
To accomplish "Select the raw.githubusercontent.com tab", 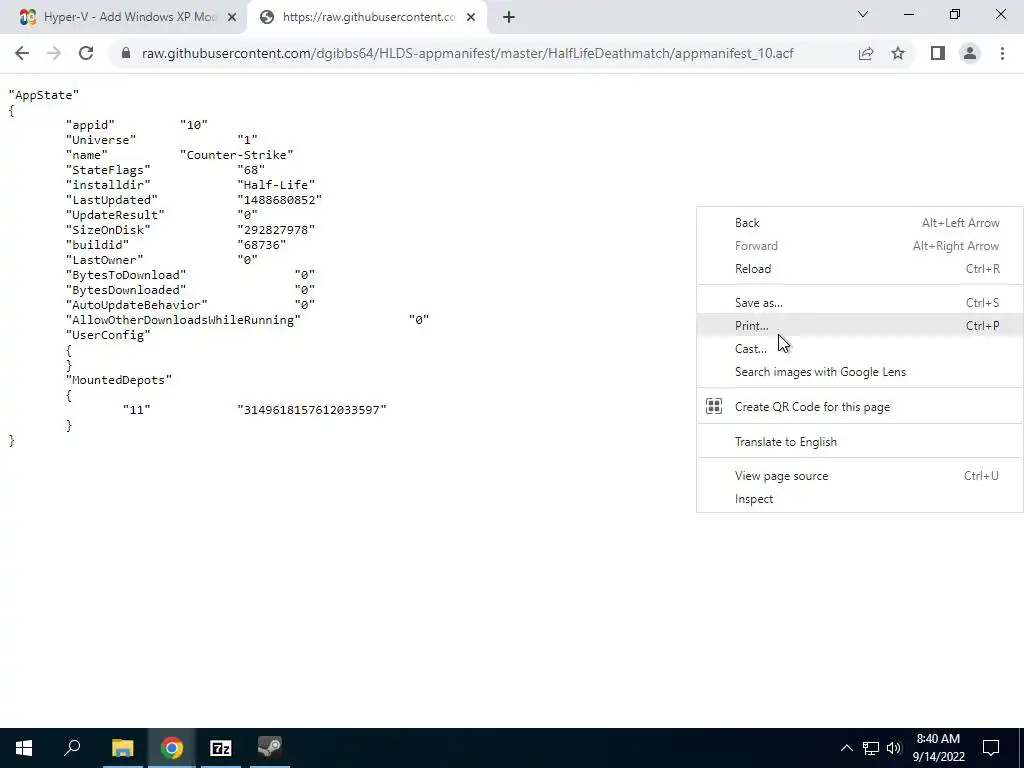I will click(367, 17).
